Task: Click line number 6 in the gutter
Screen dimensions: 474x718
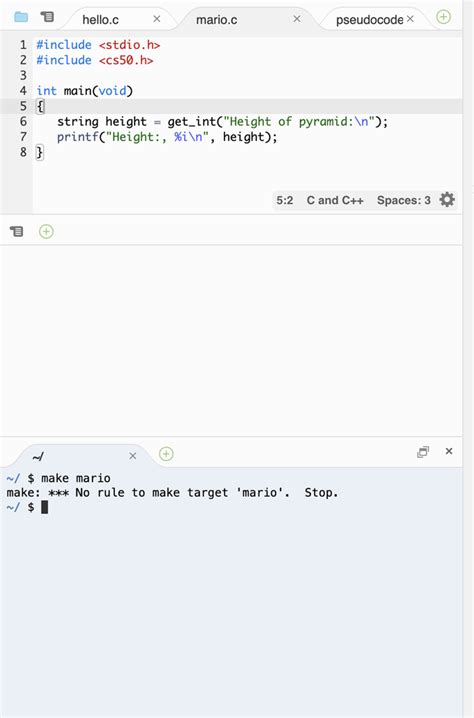Action: click(23, 121)
